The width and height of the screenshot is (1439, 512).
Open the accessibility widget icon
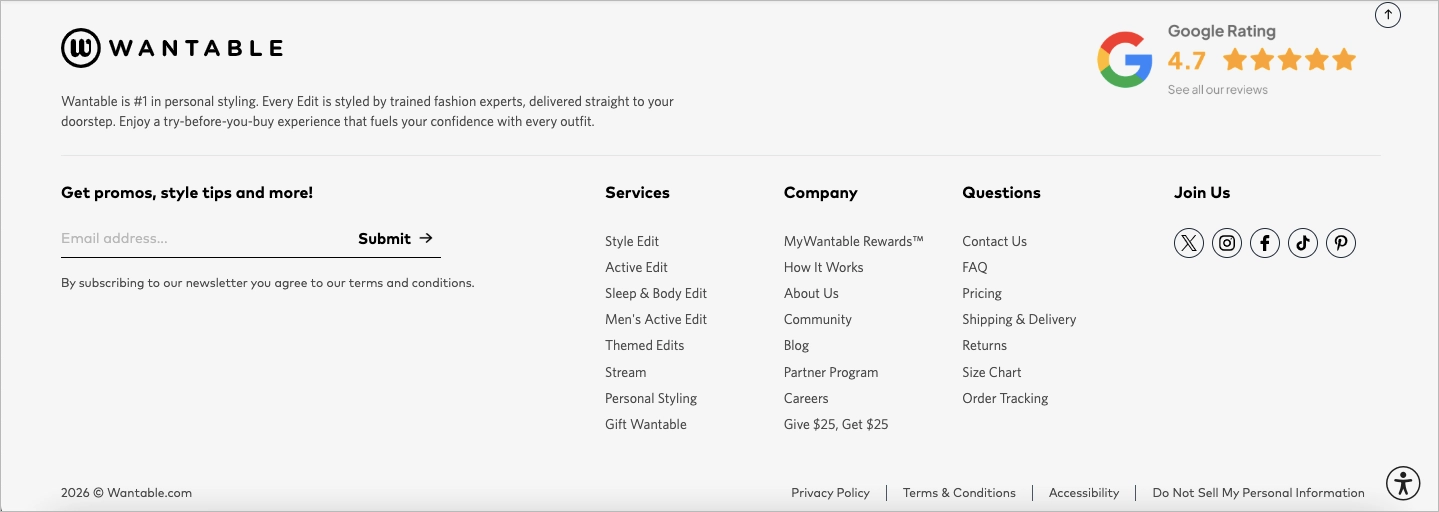point(1403,484)
